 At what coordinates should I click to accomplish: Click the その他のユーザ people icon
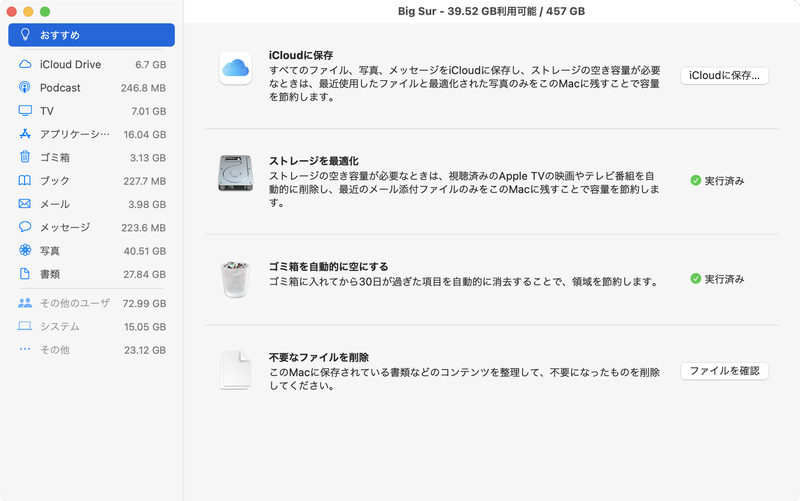(x=24, y=303)
